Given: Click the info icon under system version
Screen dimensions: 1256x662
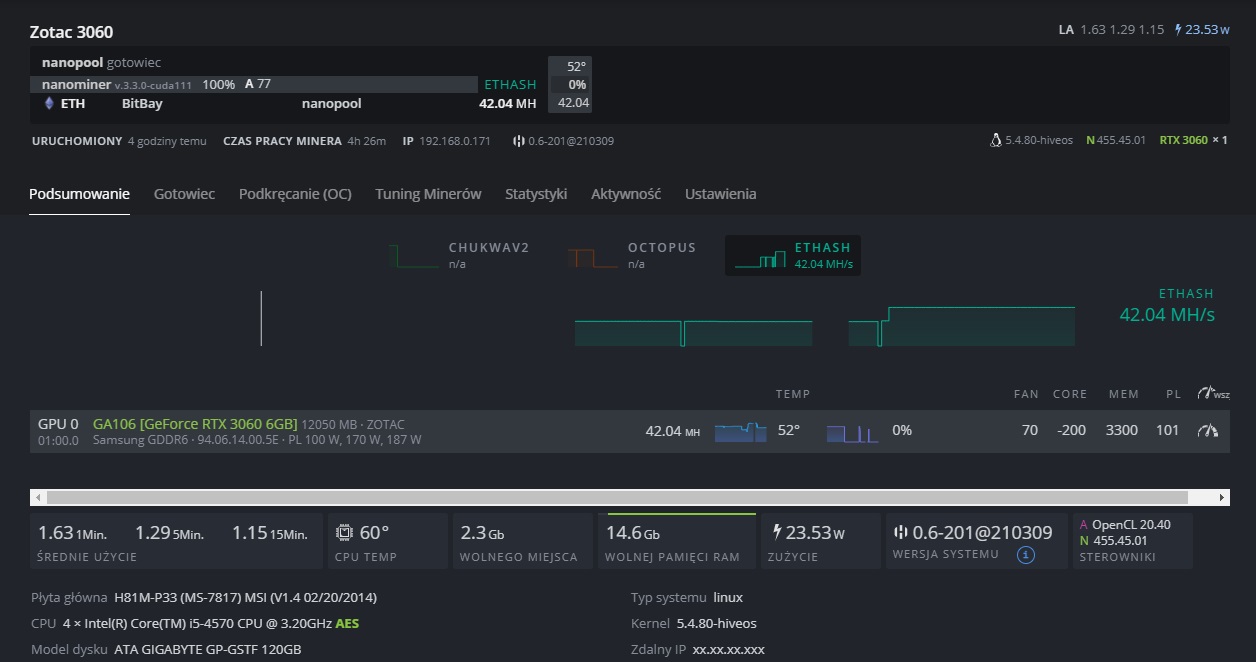Looking at the screenshot, I should (x=1025, y=555).
